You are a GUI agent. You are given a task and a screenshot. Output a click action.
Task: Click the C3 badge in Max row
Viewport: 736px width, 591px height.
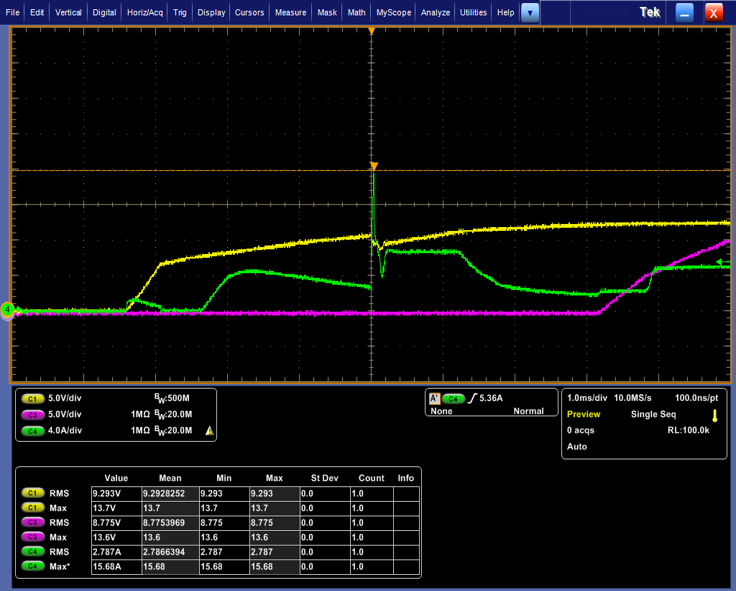coord(32,537)
